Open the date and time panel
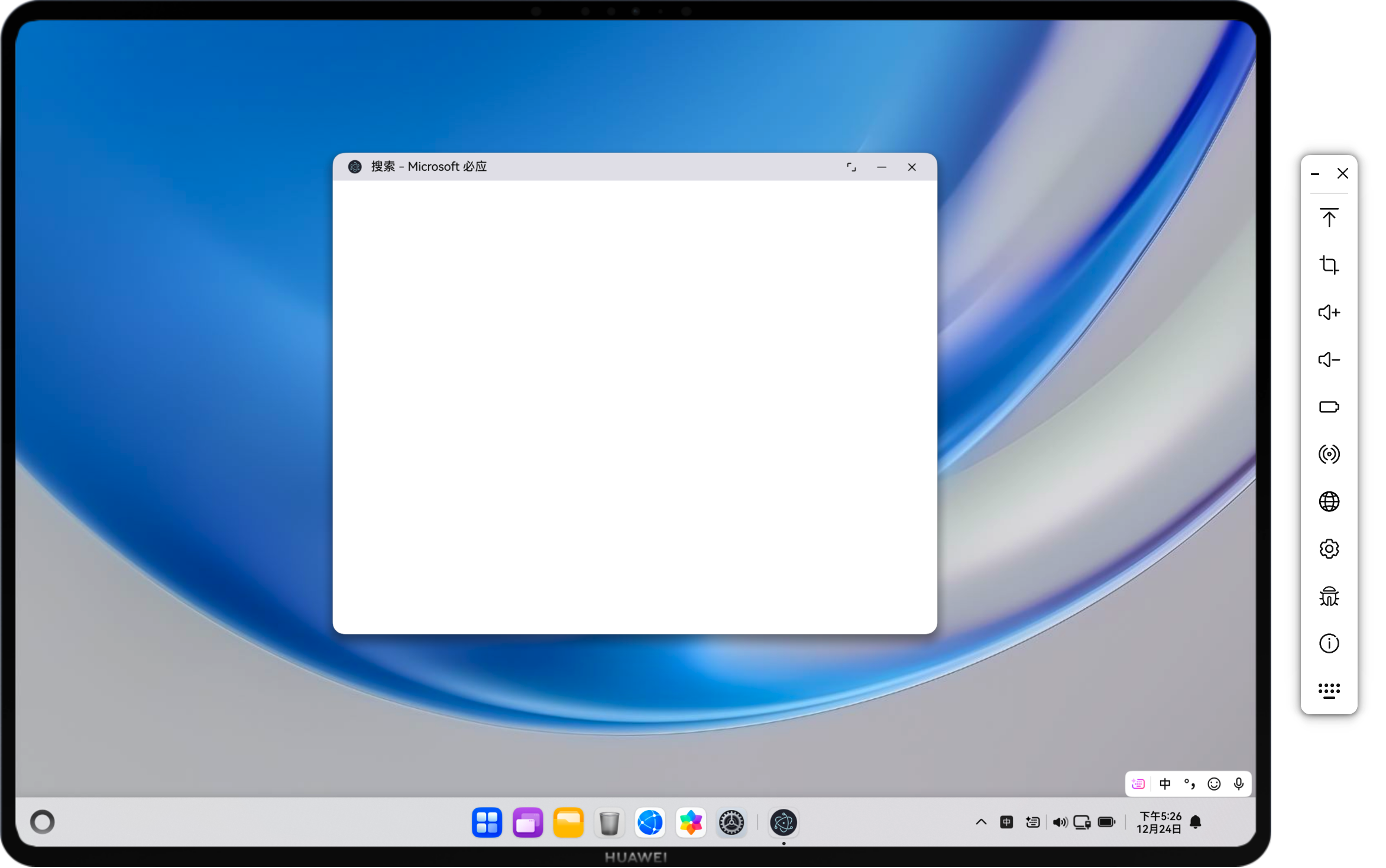Viewport: 1386px width, 868px height. tap(1159, 822)
